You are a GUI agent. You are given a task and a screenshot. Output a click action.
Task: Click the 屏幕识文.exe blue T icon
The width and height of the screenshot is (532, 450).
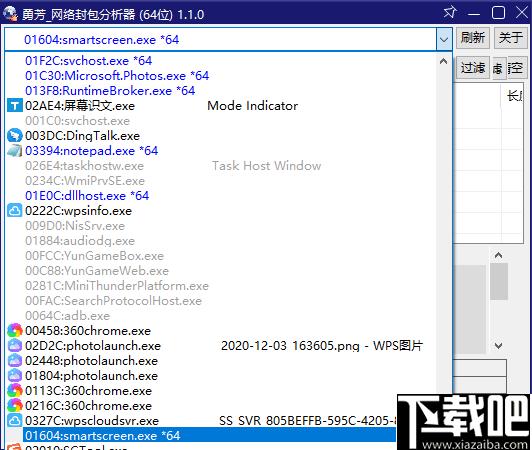click(x=15, y=106)
